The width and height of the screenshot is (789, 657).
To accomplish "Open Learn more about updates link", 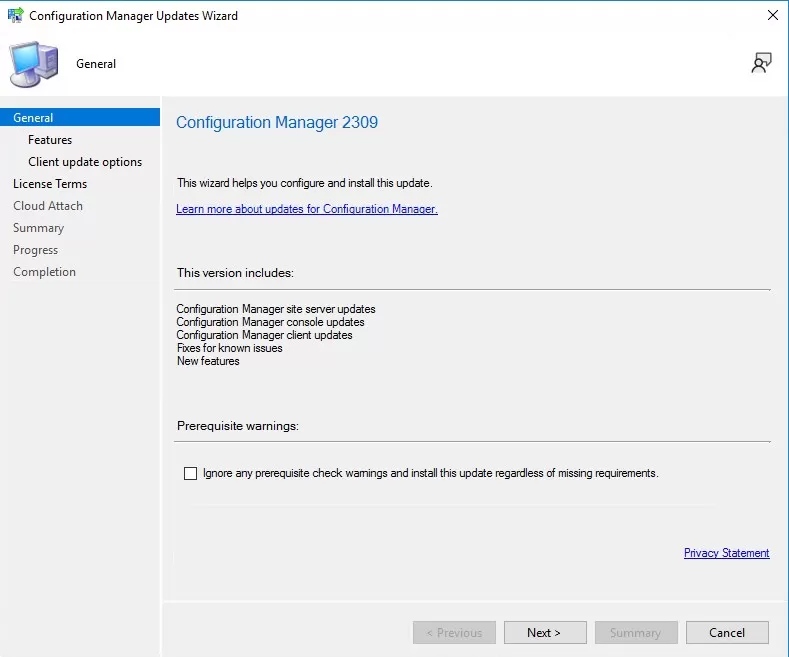I will coord(307,209).
